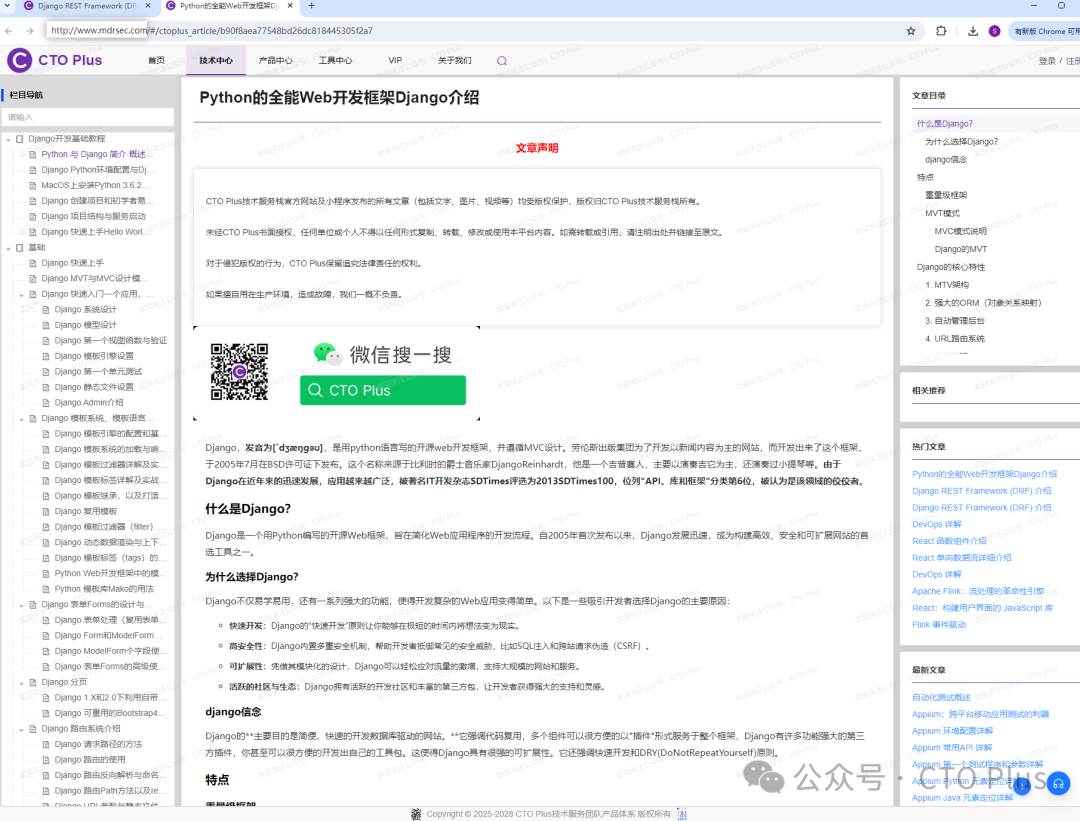Bookmark this page with the star icon
The image size is (1080, 821).
coord(911,31)
